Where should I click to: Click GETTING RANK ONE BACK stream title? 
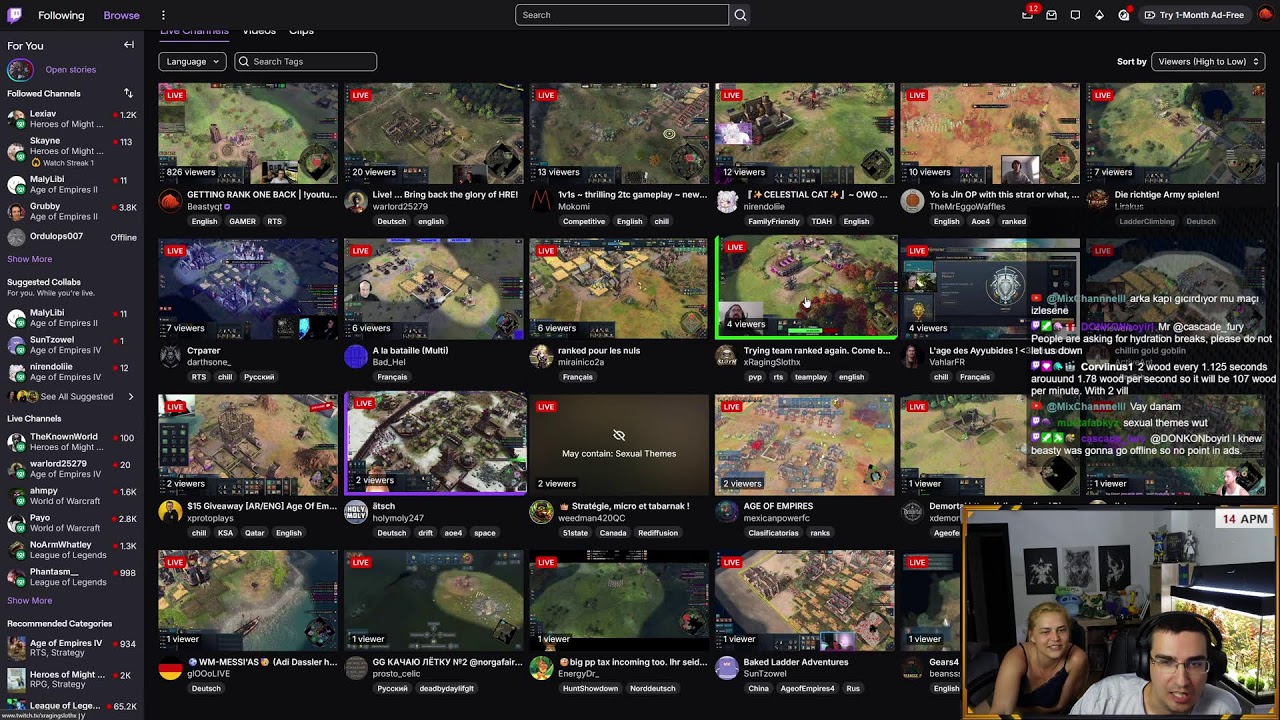point(263,195)
